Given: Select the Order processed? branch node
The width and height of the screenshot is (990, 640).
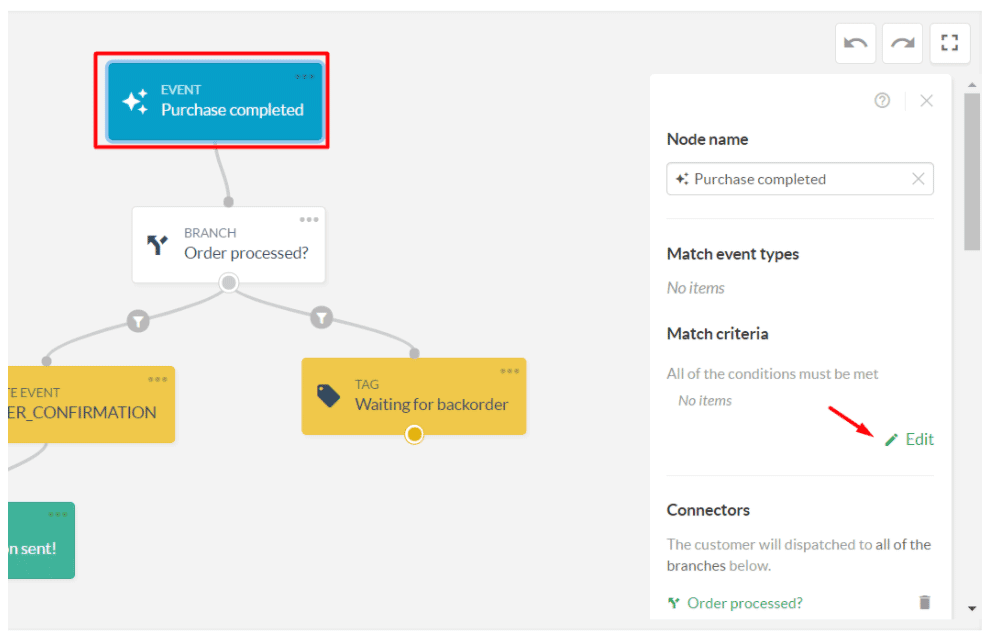Looking at the screenshot, I should [228, 245].
